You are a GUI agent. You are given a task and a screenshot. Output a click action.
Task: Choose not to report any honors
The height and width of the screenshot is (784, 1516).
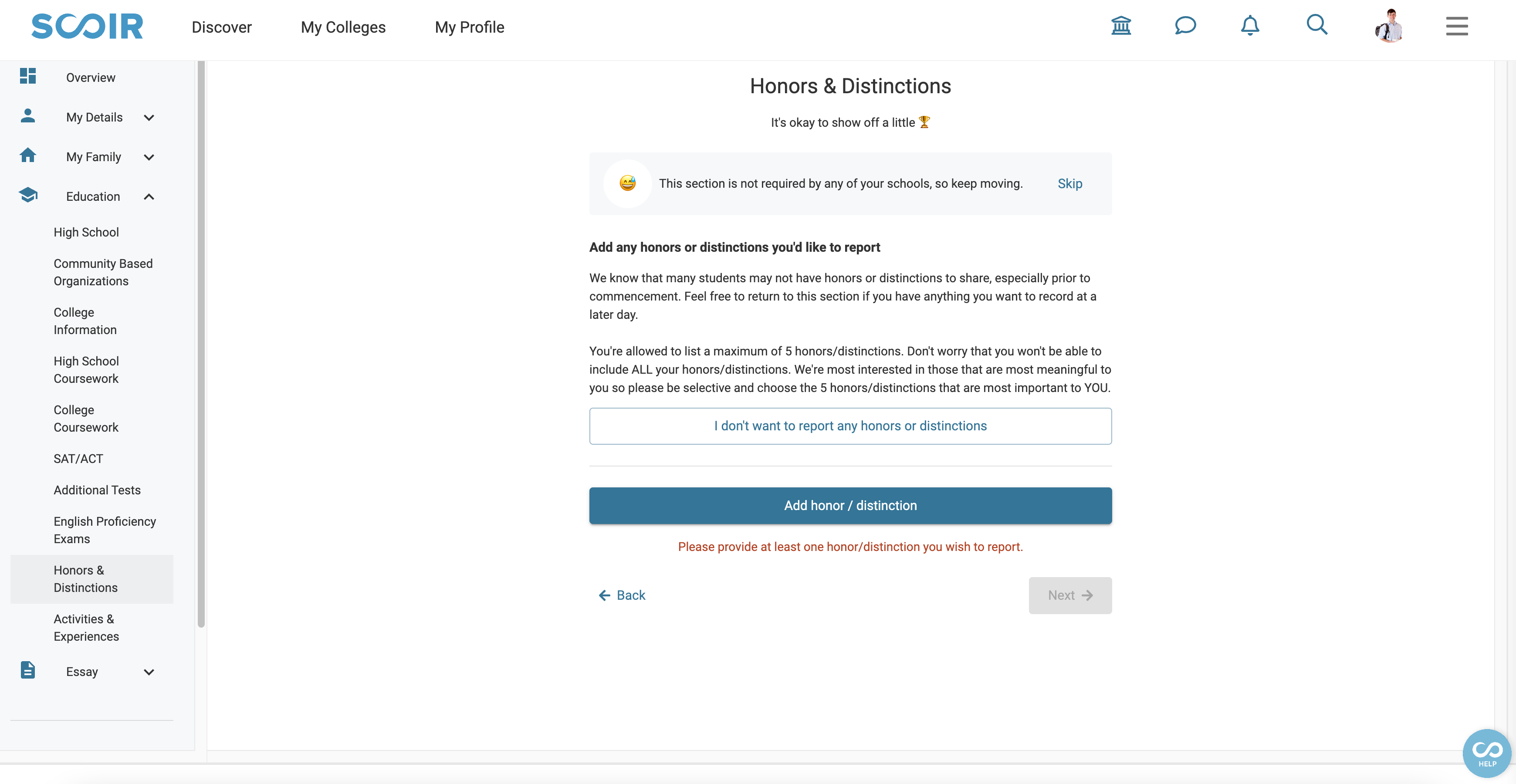850,426
